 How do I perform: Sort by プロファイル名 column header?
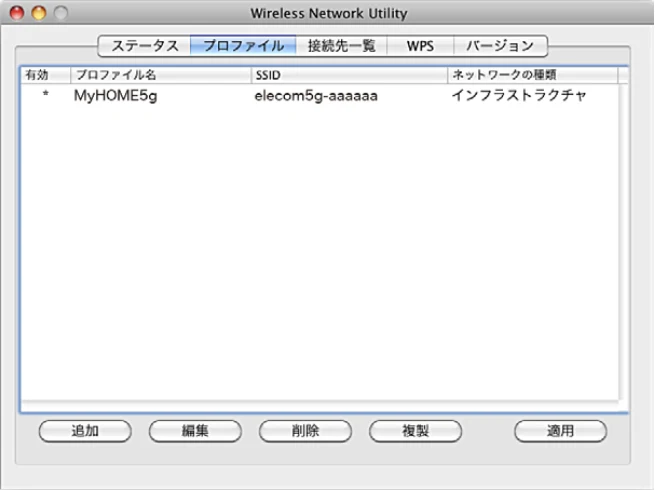tap(161, 75)
